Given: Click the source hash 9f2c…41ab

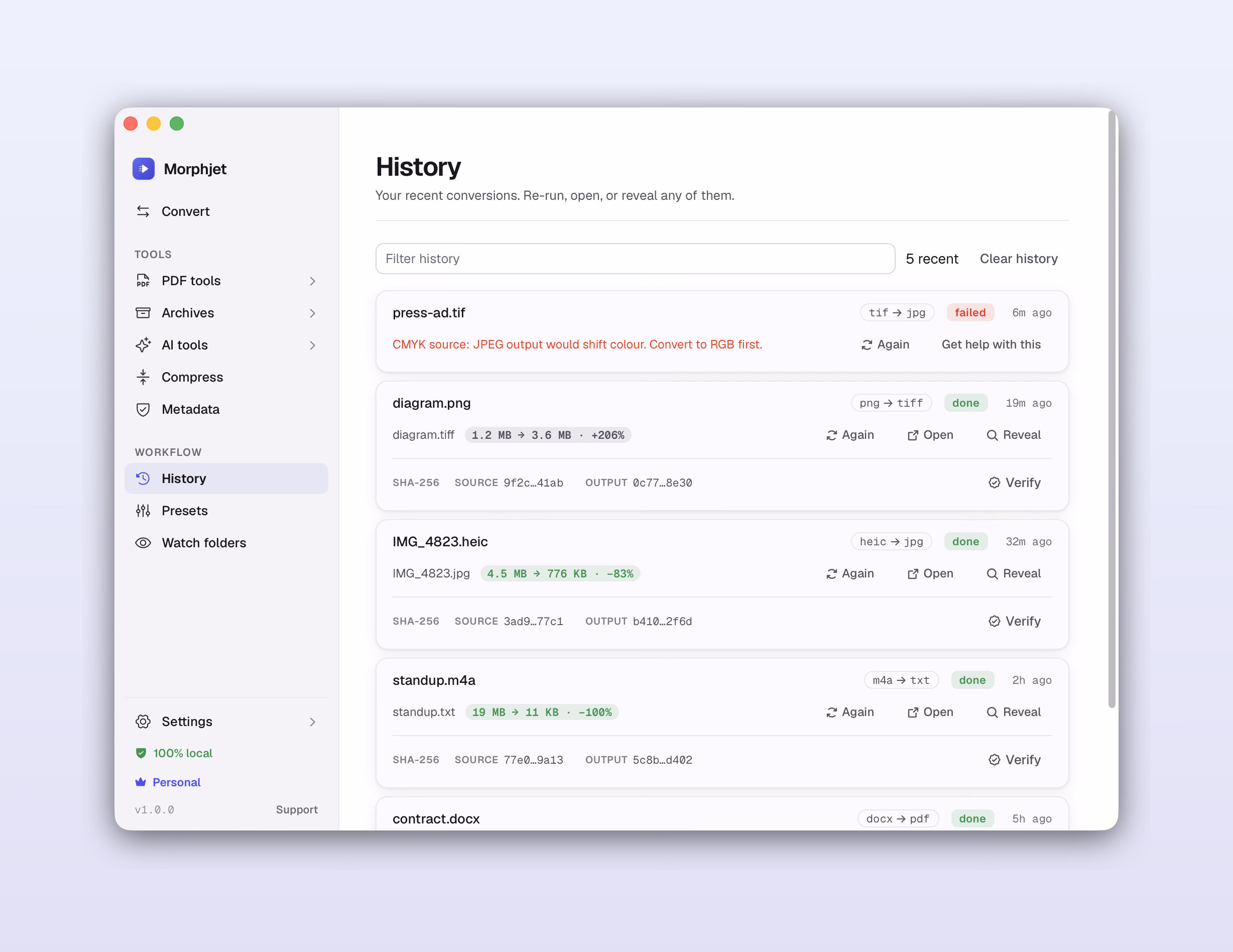Looking at the screenshot, I should (534, 483).
